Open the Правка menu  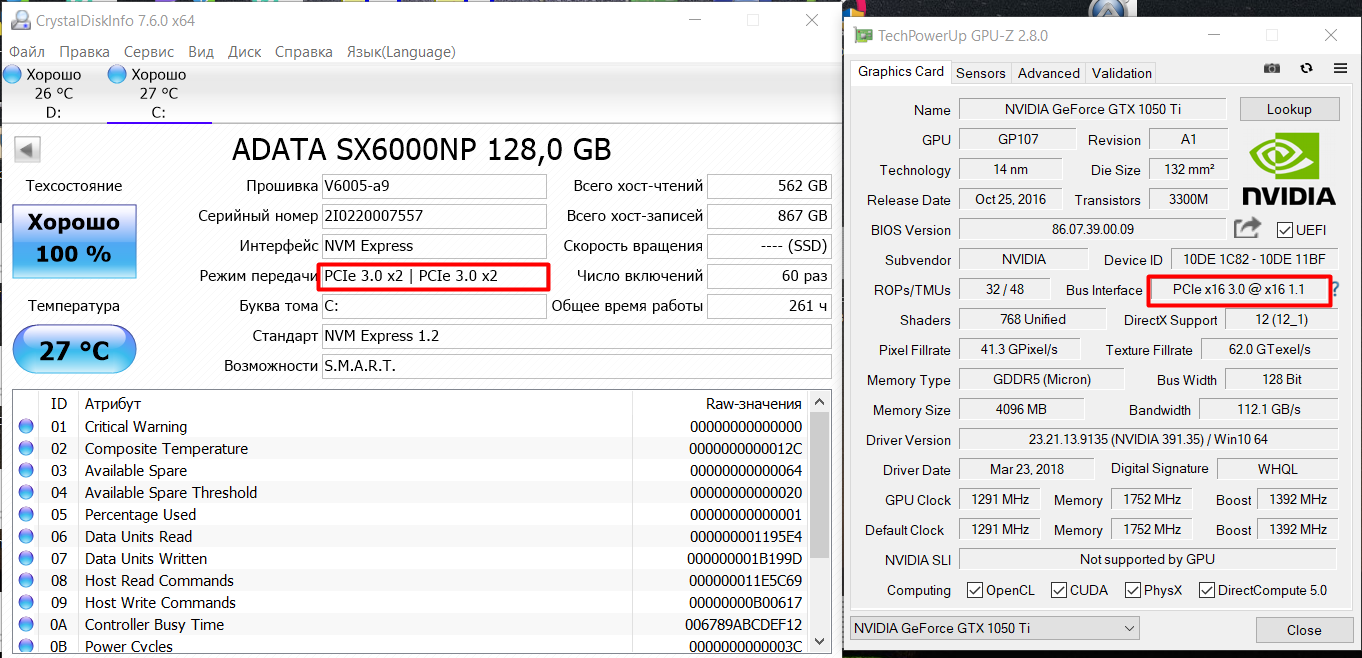tap(84, 52)
